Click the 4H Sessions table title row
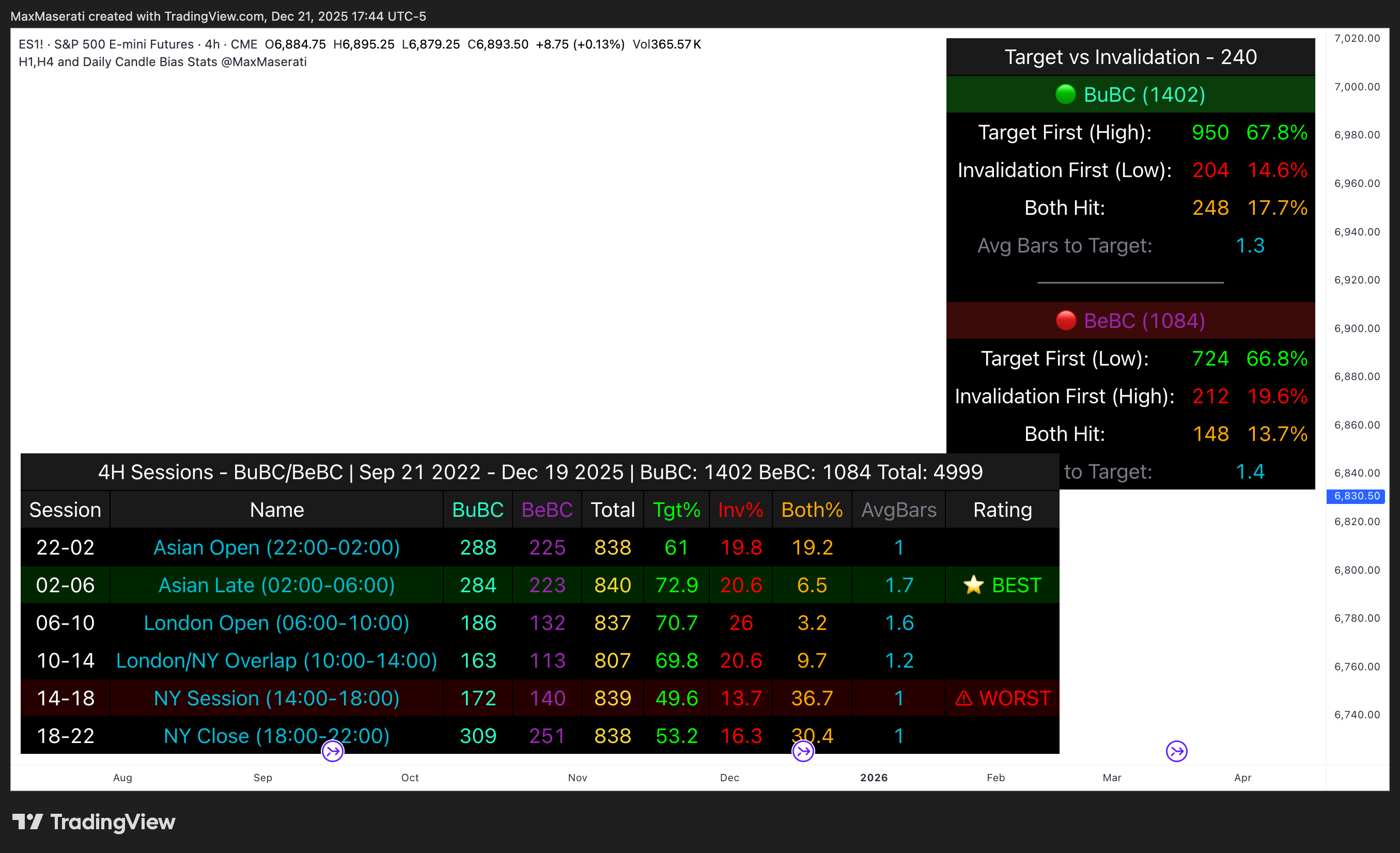The image size is (1400, 853). (x=540, y=472)
